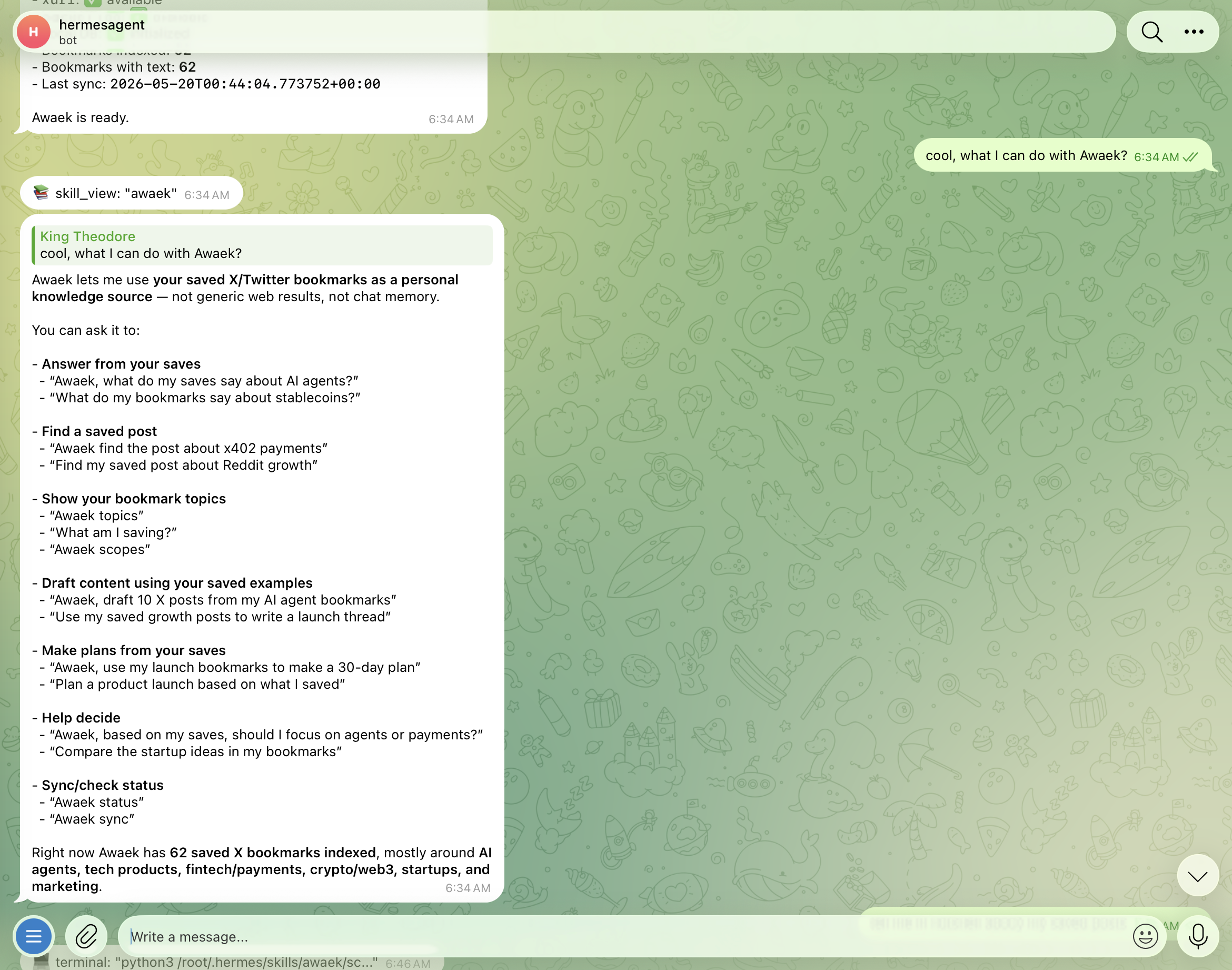
Task: Click the skill_view "awaek" tool message bubble
Action: 132,194
